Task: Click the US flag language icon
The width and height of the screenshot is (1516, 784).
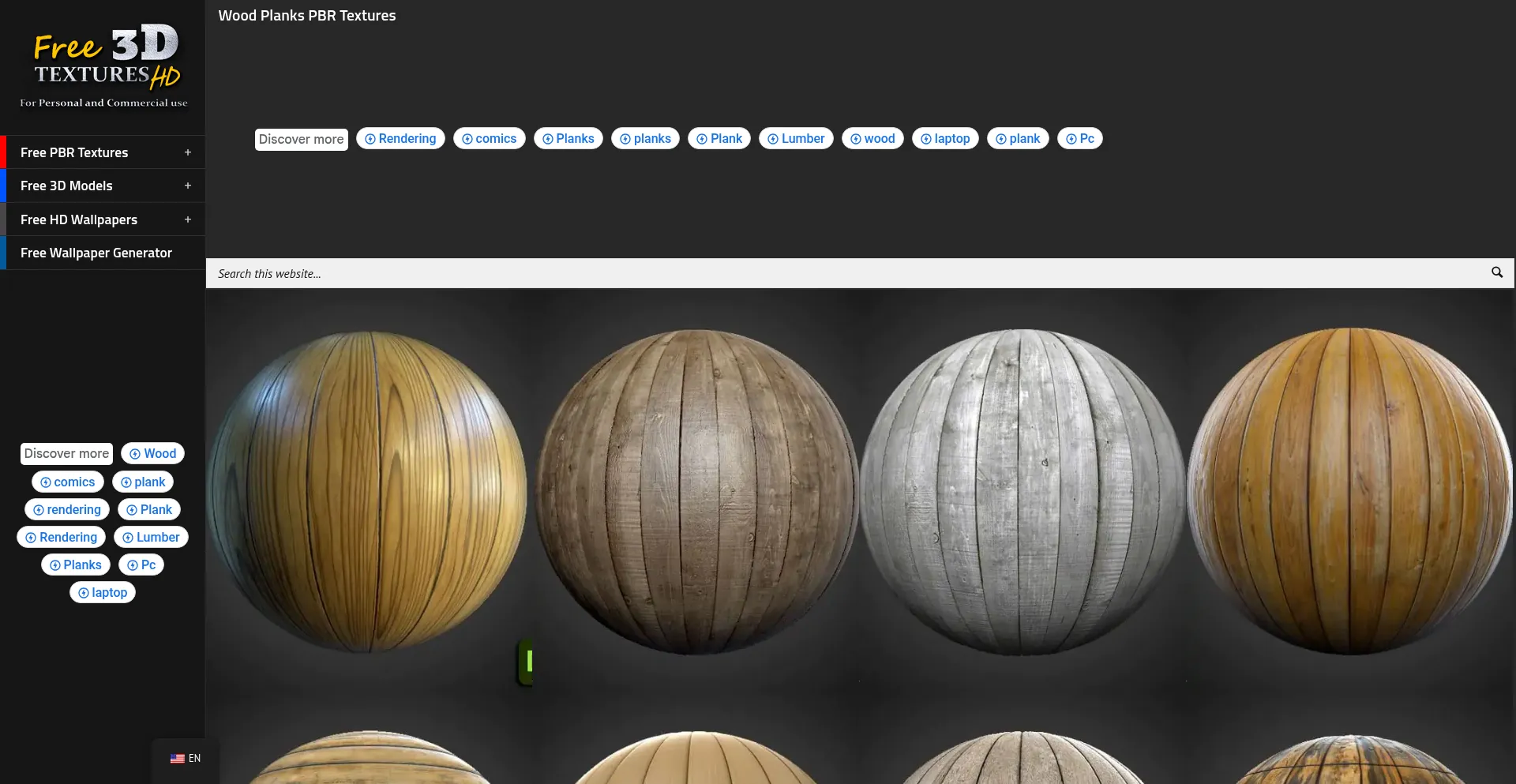Action: point(178,759)
